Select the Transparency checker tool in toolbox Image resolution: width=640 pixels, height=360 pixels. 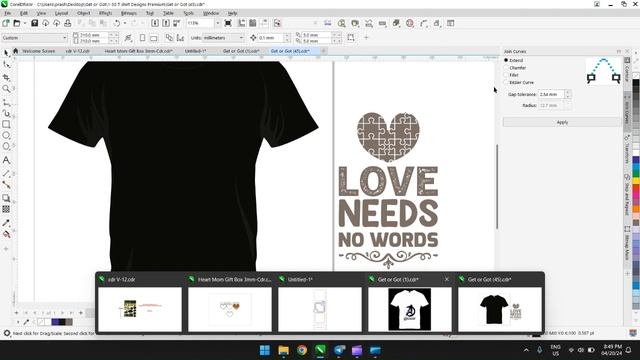pos(6,209)
